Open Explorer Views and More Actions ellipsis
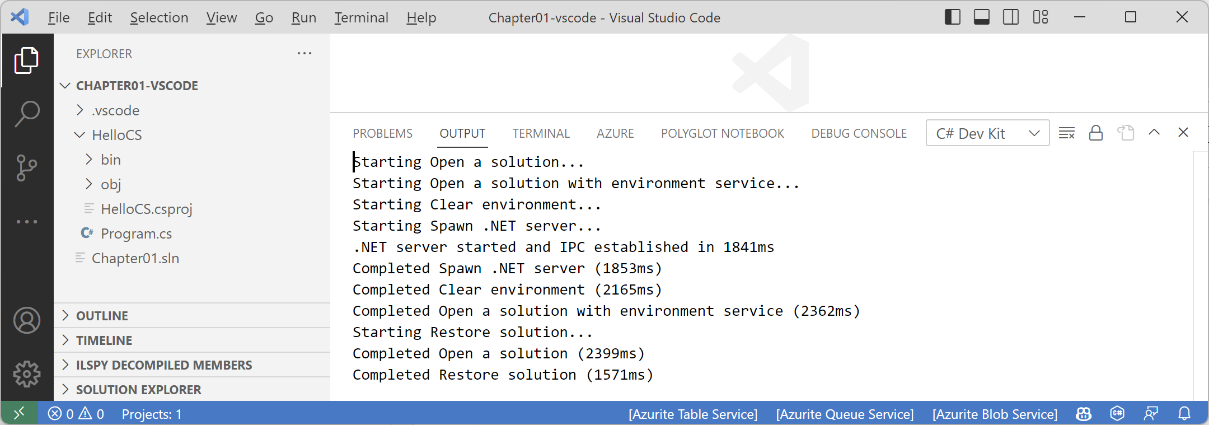 click(x=304, y=53)
